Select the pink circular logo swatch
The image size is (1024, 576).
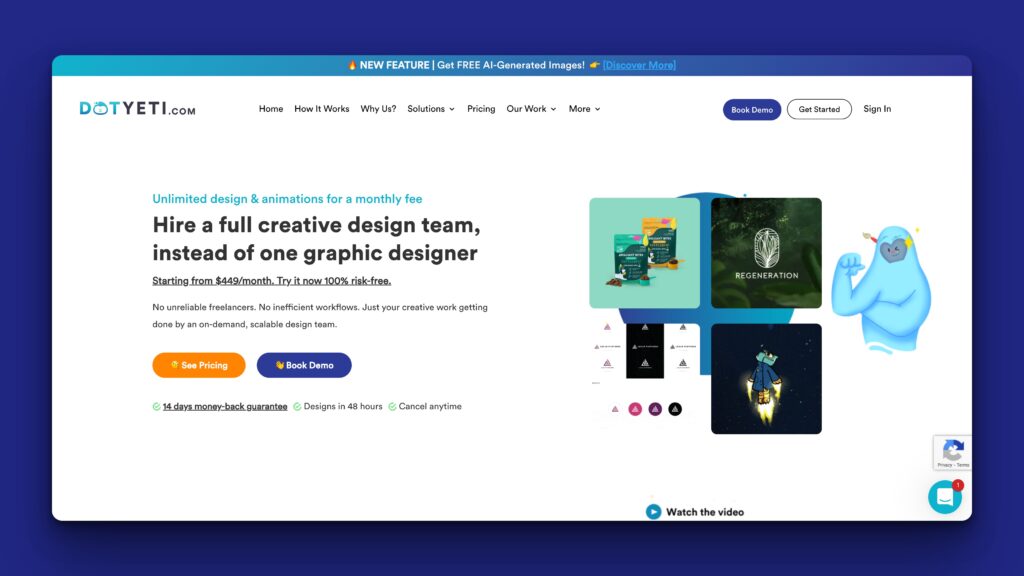point(635,409)
